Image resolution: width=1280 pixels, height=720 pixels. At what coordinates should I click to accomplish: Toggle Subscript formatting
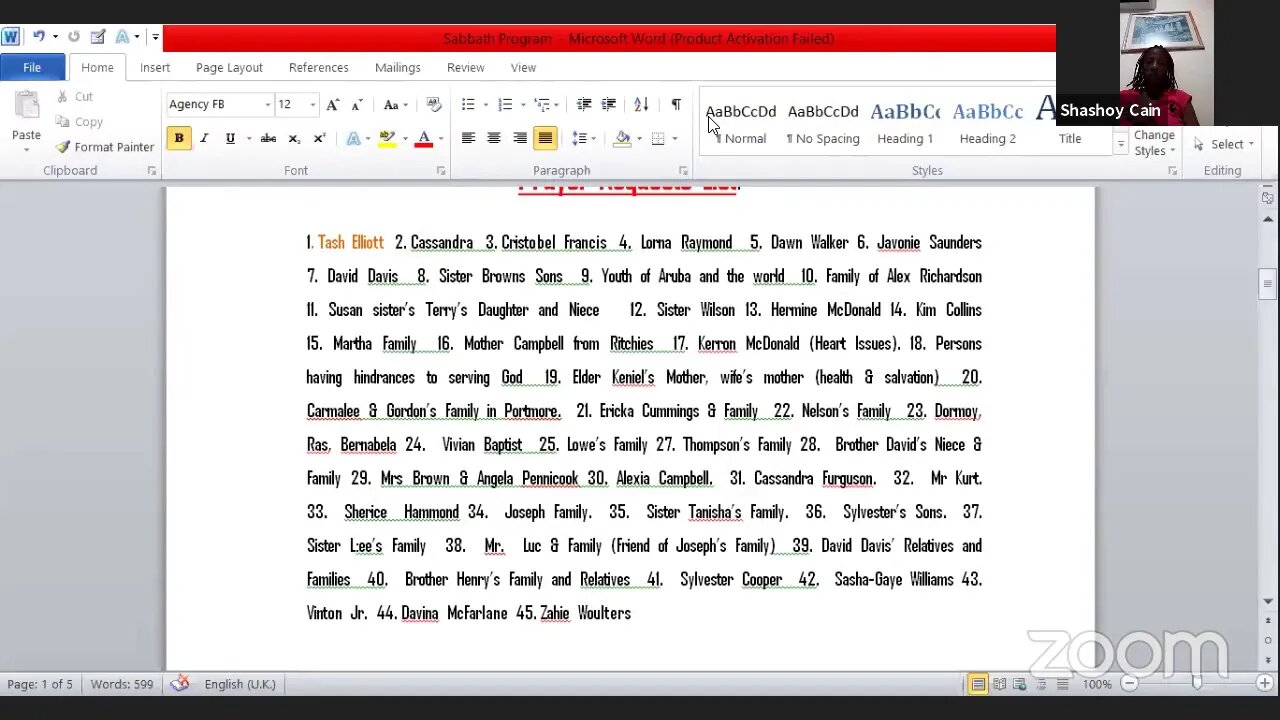(294, 138)
